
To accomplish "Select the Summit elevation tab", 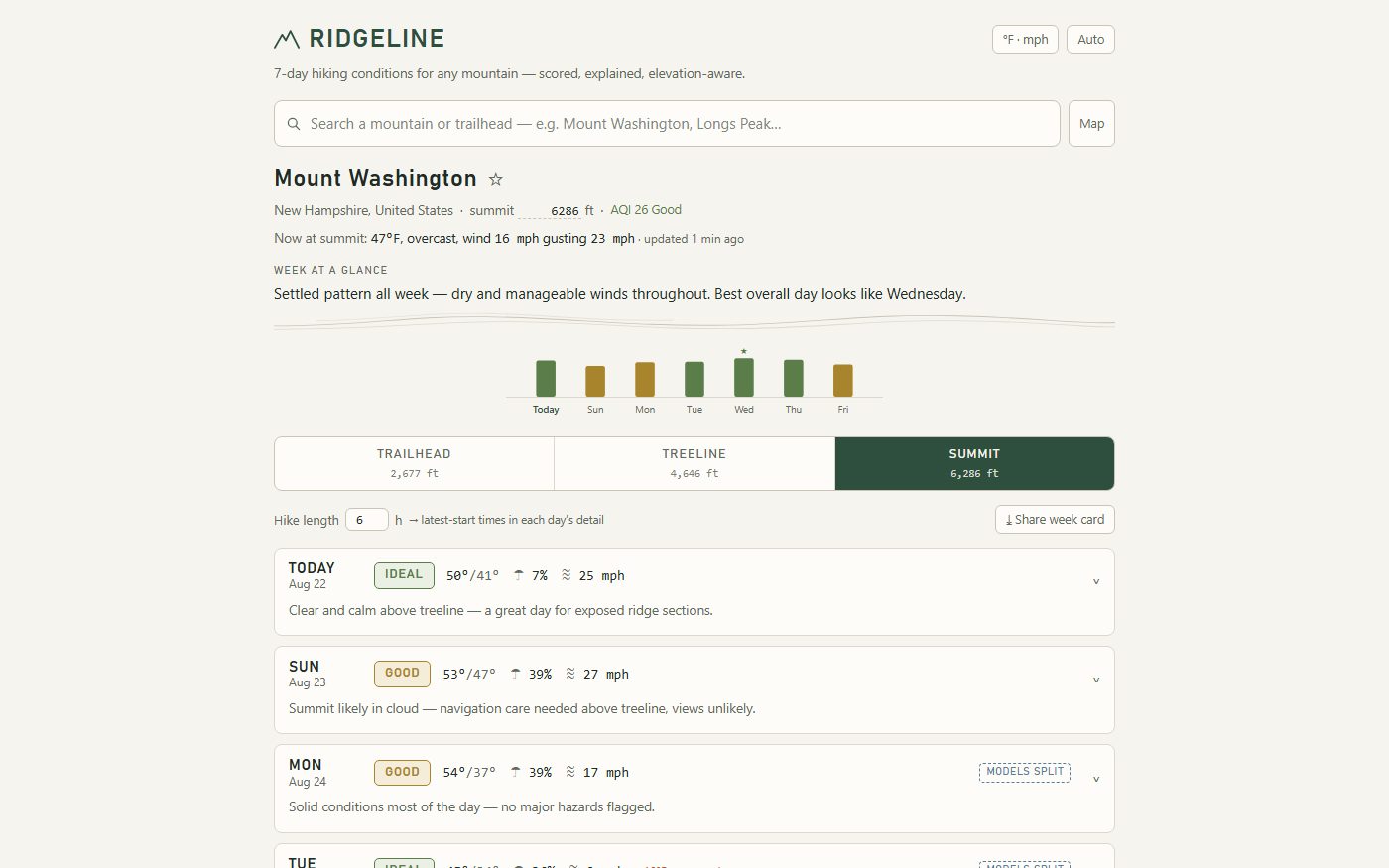I will tap(974, 463).
